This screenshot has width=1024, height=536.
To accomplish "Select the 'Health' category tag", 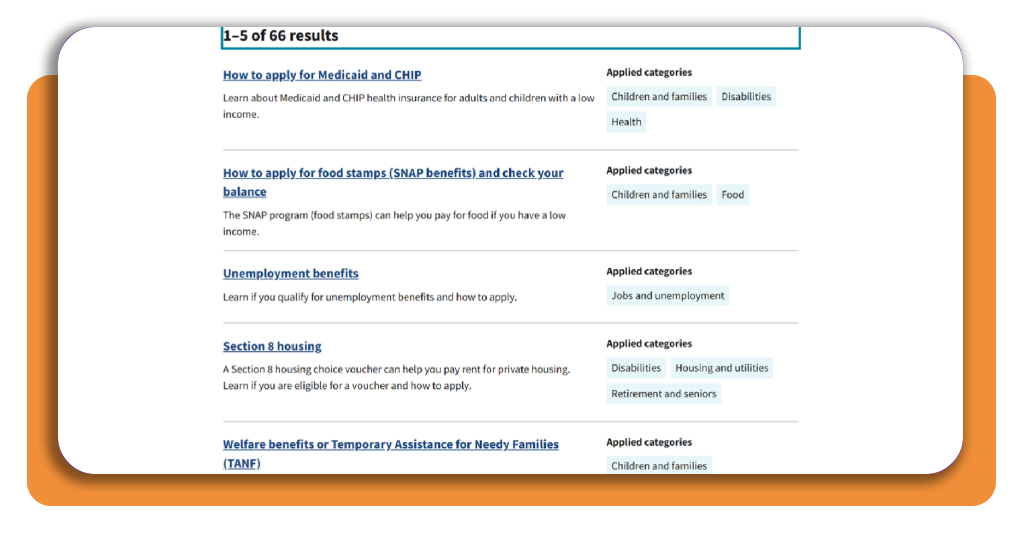I will click(x=626, y=122).
